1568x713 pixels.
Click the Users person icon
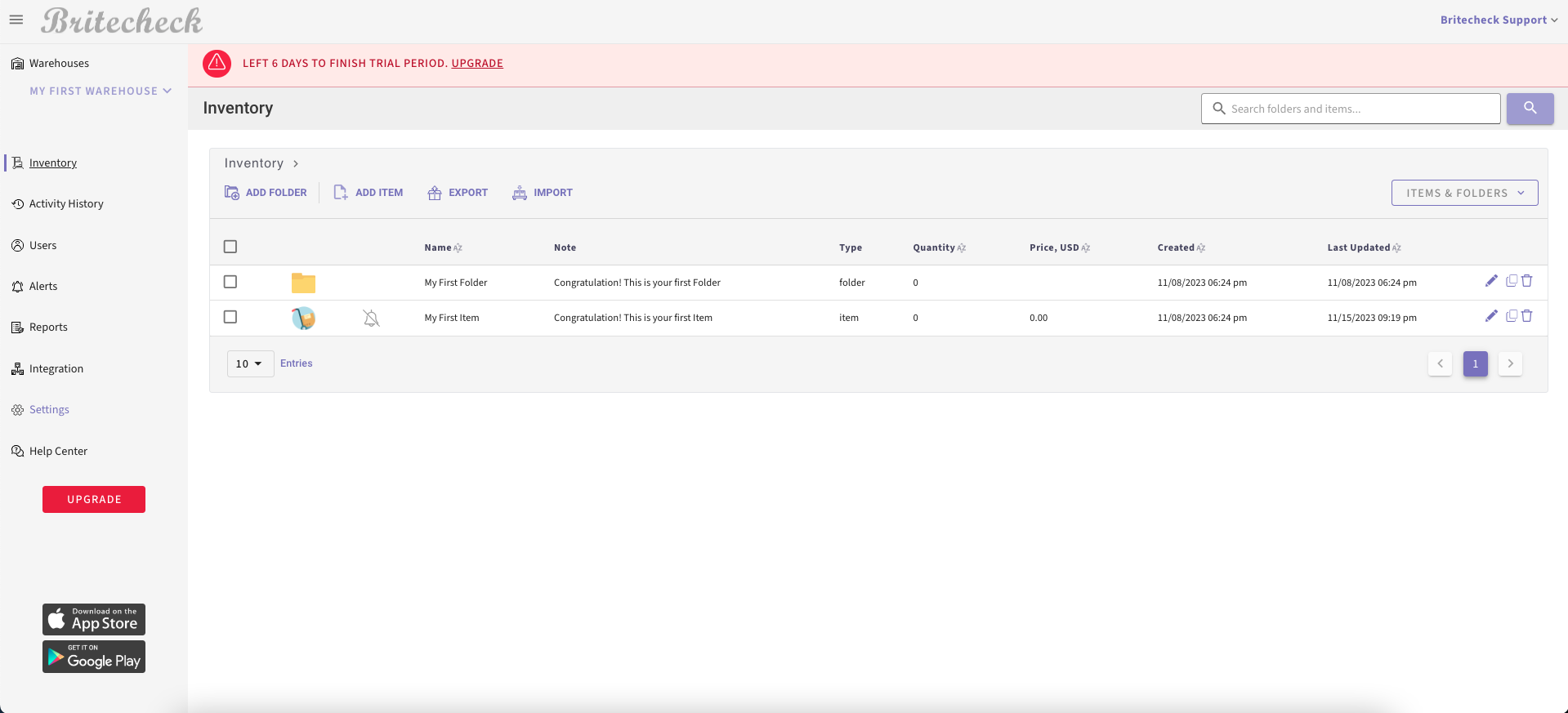coord(17,245)
